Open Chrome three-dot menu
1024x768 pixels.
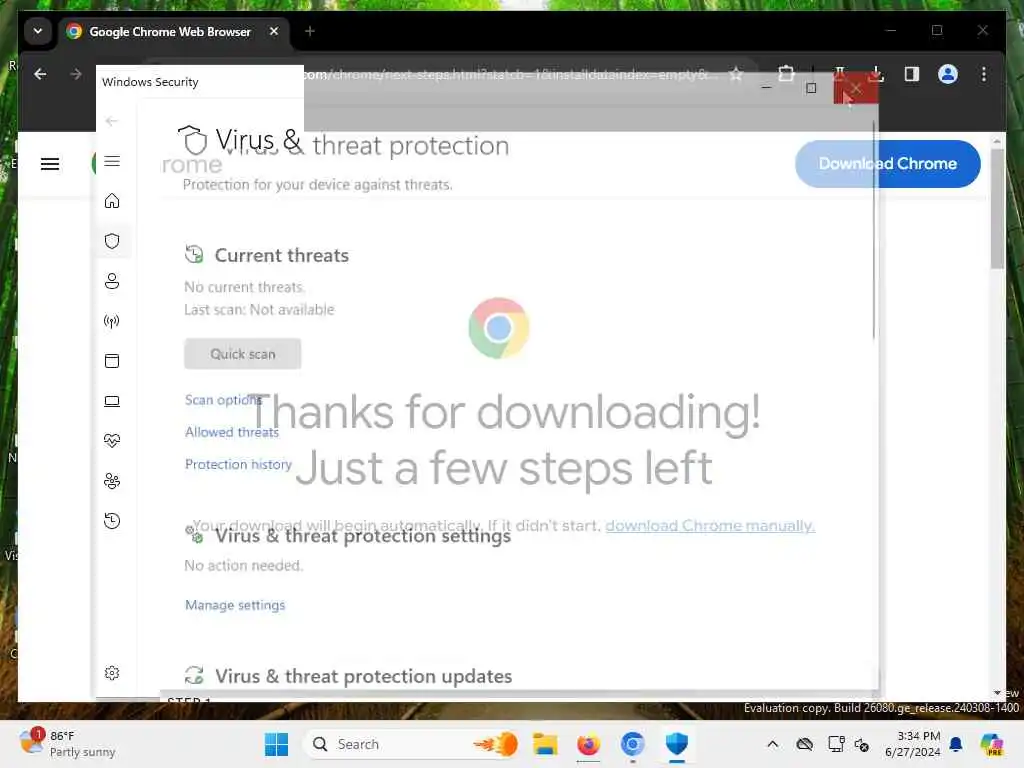[984, 74]
